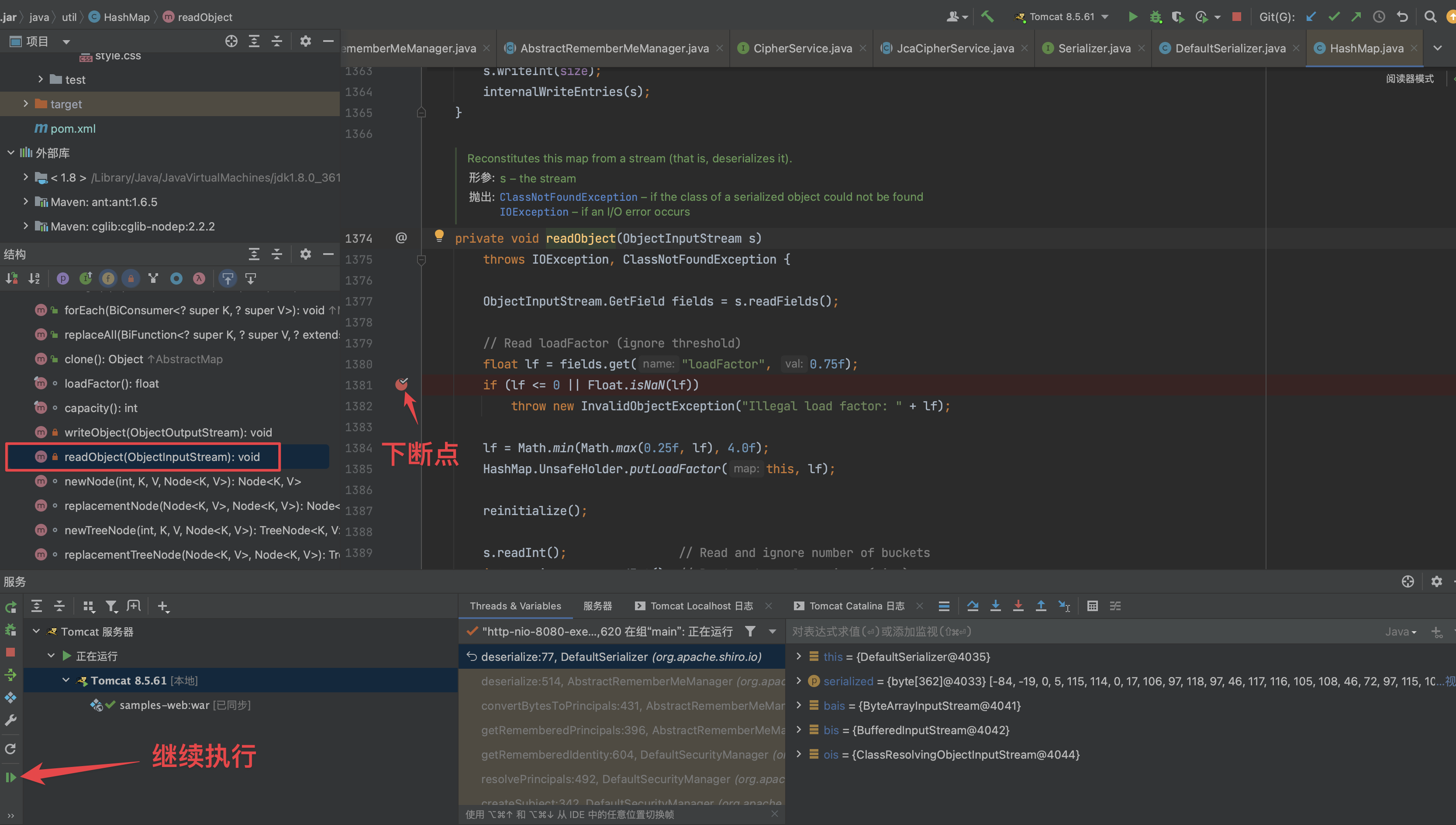Click Git update project blue arrow

click(1311, 17)
